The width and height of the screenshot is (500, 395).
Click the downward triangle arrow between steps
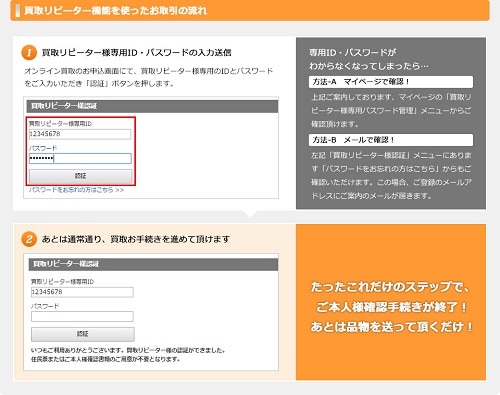[x=250, y=214]
